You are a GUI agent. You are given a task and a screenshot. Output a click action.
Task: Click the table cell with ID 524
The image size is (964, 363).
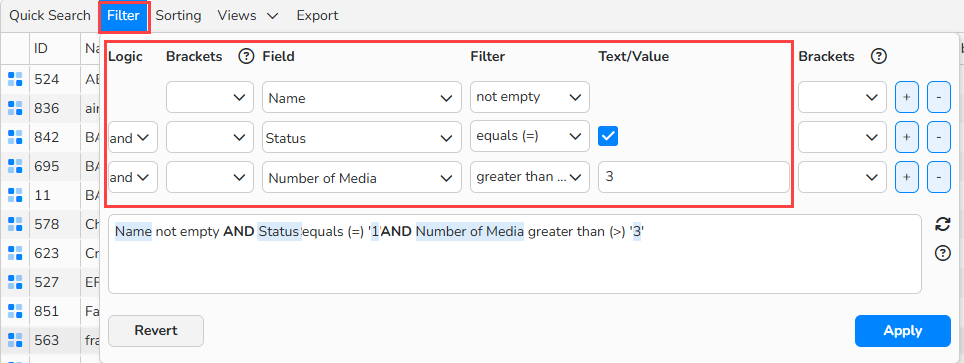coord(55,79)
